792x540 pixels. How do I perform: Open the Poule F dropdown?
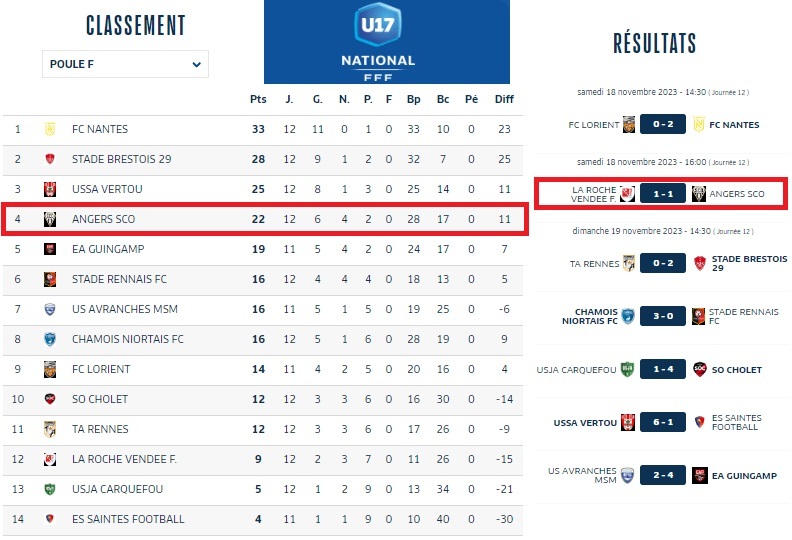(x=125, y=65)
